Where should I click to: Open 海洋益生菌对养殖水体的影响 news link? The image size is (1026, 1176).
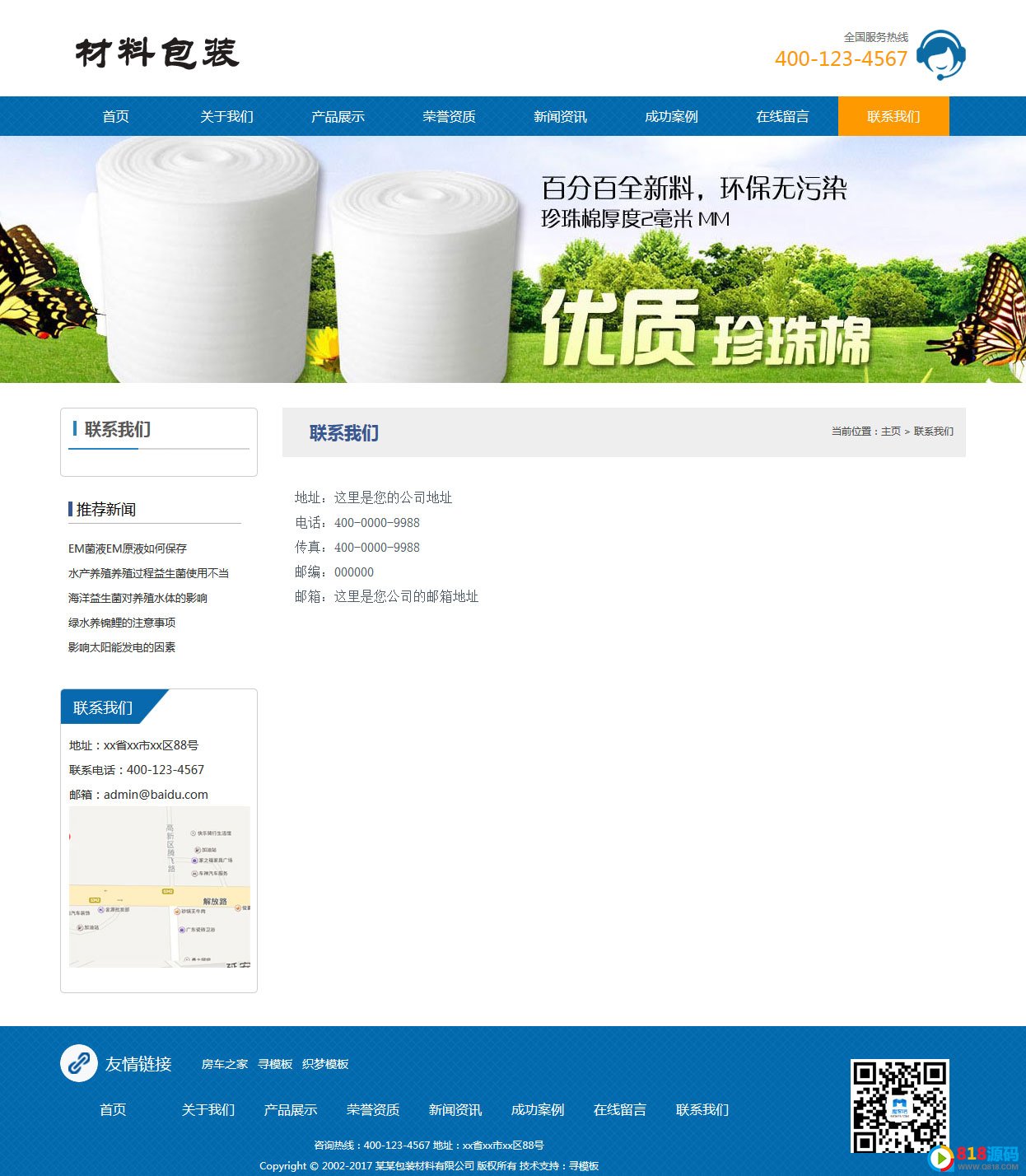(138, 598)
